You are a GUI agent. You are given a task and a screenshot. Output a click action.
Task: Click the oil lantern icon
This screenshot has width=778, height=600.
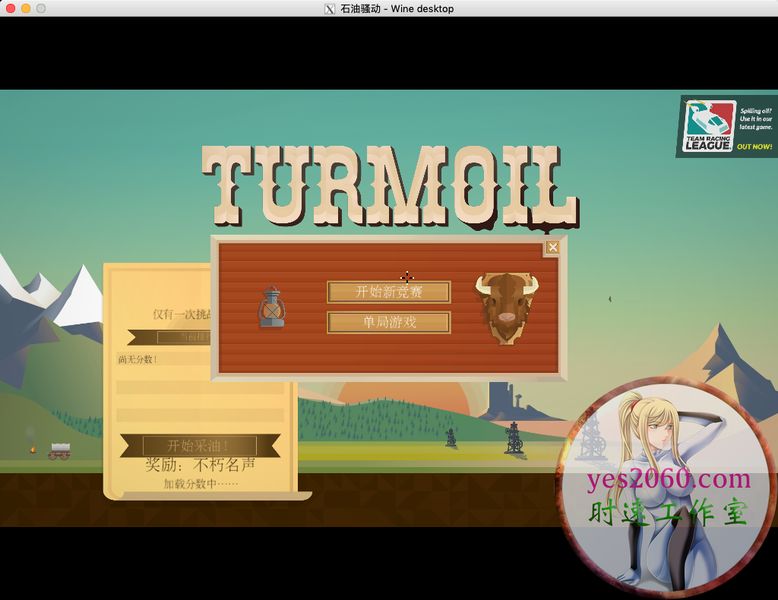(x=271, y=308)
